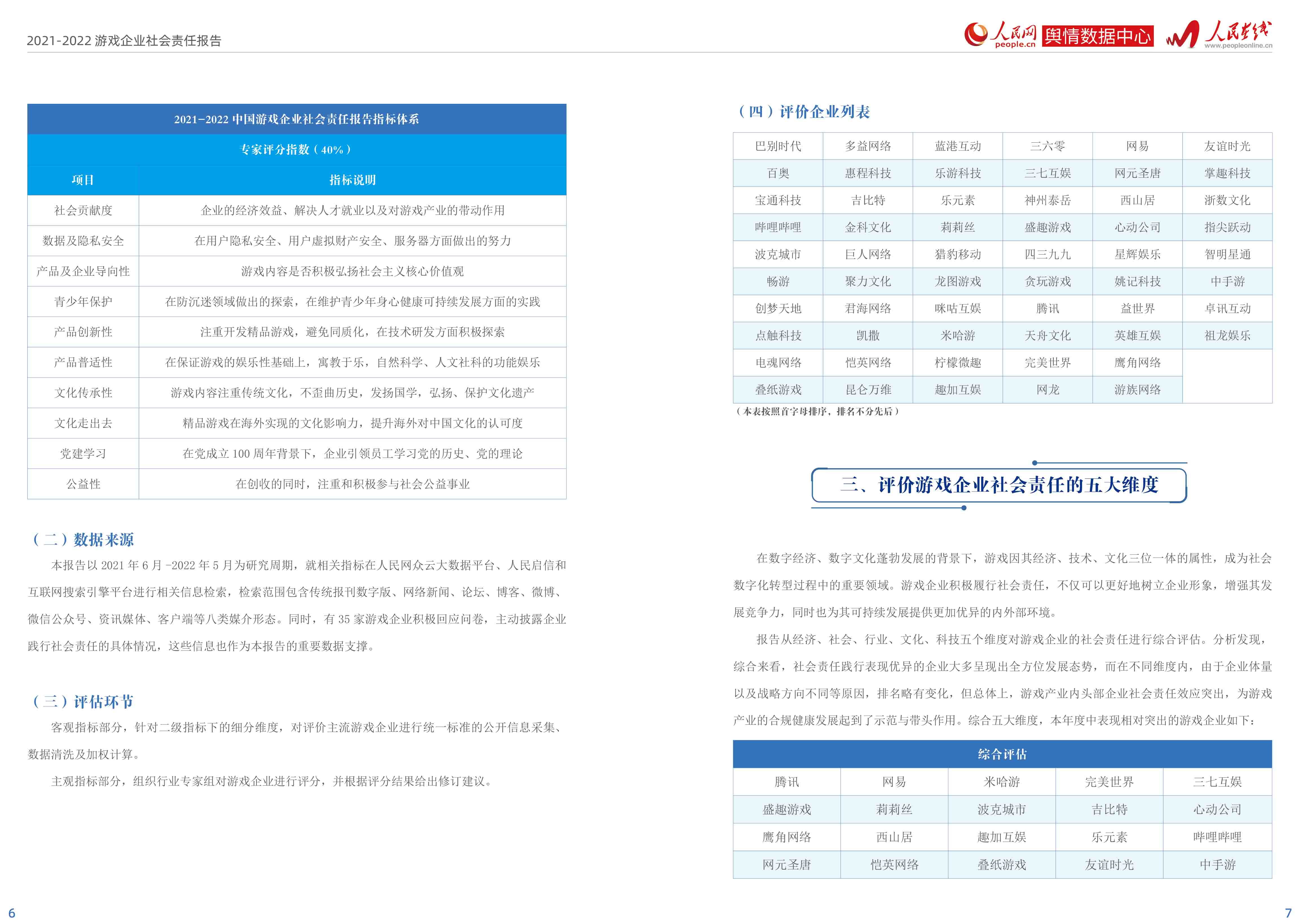Screen dimensions: 1304x924
Task: Click 掌趣科技 in the company list
Action: coord(1227,173)
